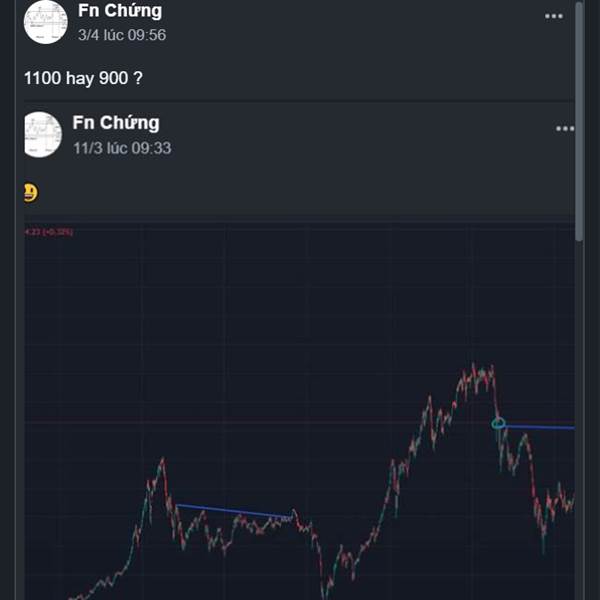Open Fn Chứng profile from 3/4 post name
600x600 pixels.
pyautogui.click(x=119, y=11)
